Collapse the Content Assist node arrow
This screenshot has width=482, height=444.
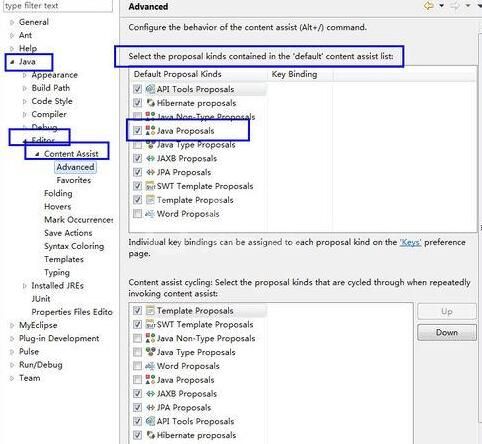[37, 154]
